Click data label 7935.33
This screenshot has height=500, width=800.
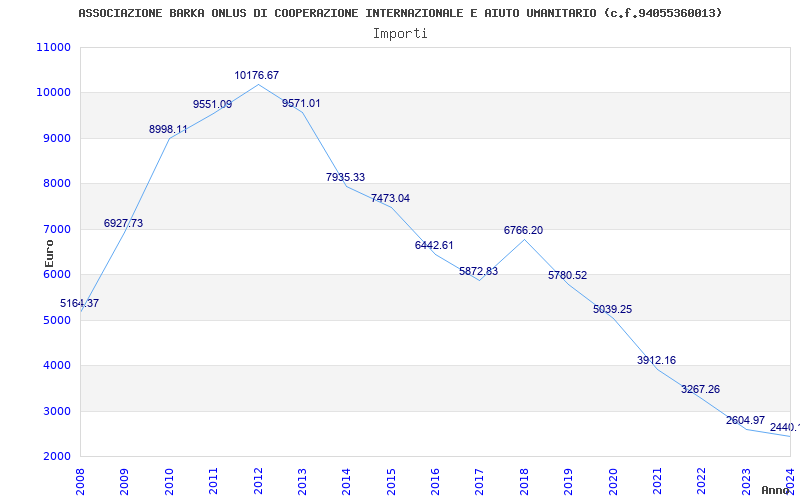click(345, 178)
